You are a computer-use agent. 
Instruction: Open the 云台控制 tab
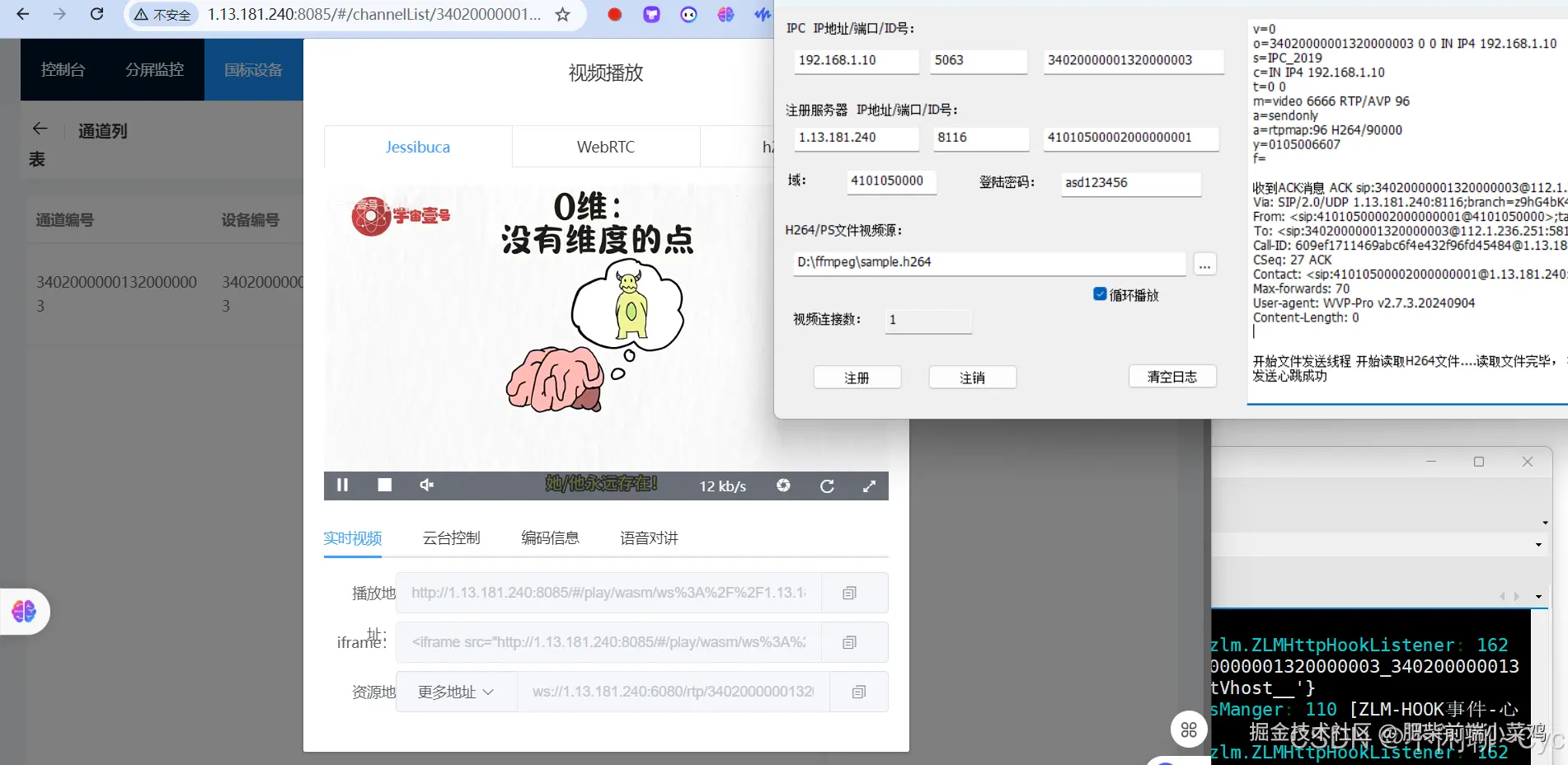(x=452, y=538)
